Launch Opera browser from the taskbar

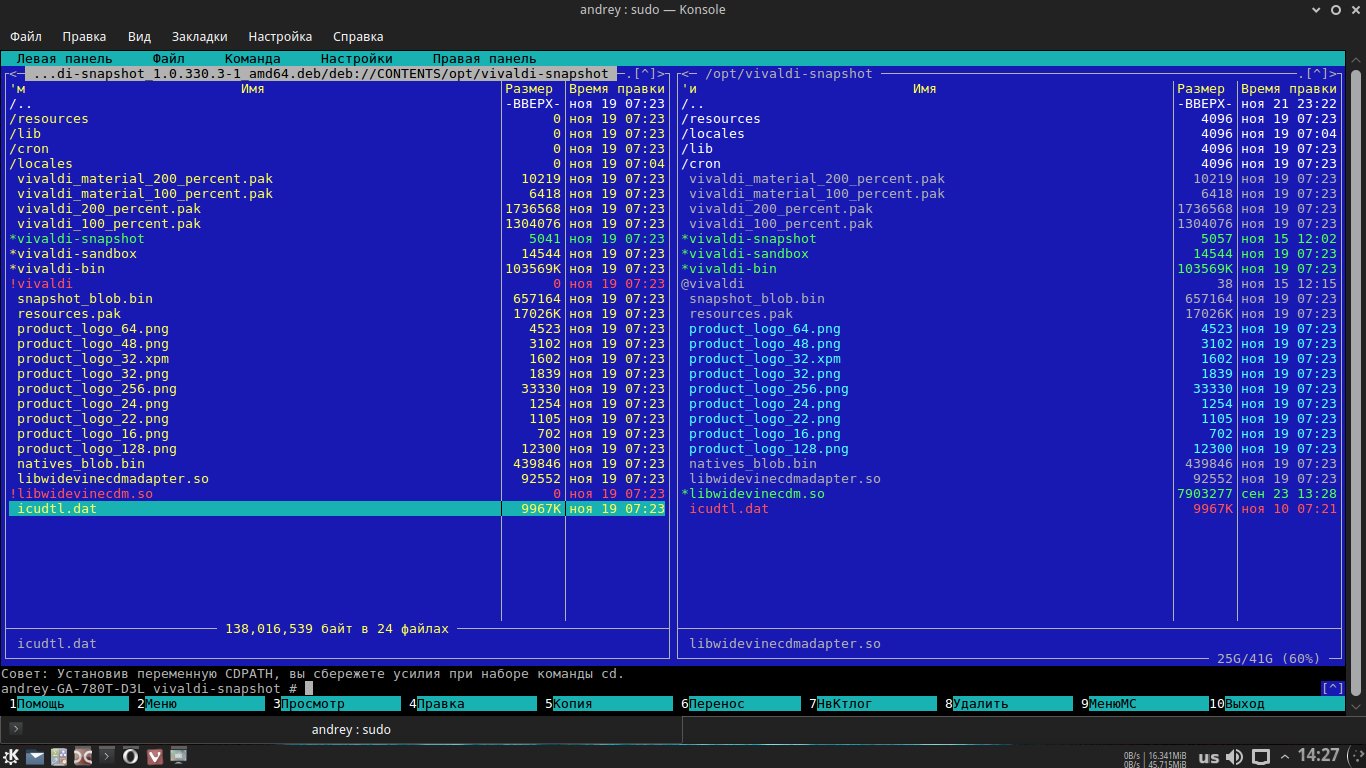point(131,756)
